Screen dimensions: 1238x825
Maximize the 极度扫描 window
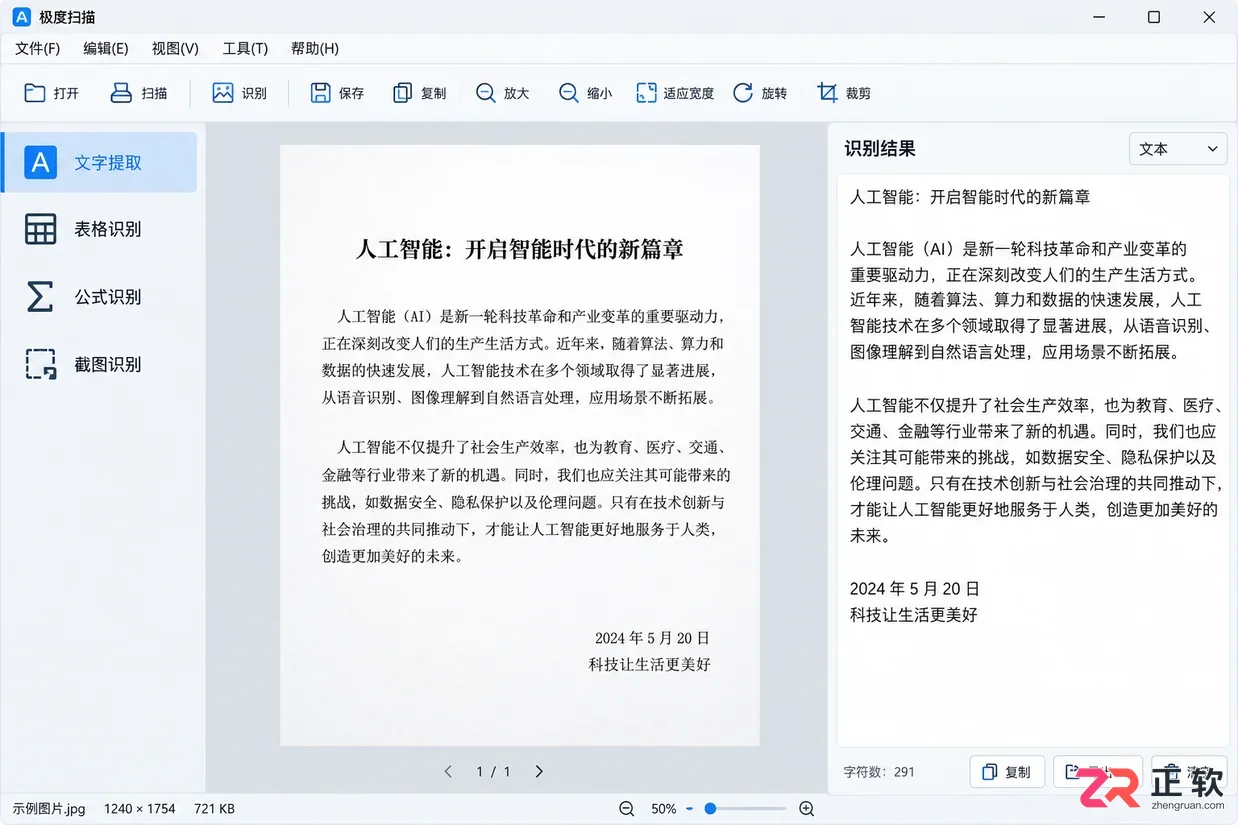pyautogui.click(x=1153, y=17)
